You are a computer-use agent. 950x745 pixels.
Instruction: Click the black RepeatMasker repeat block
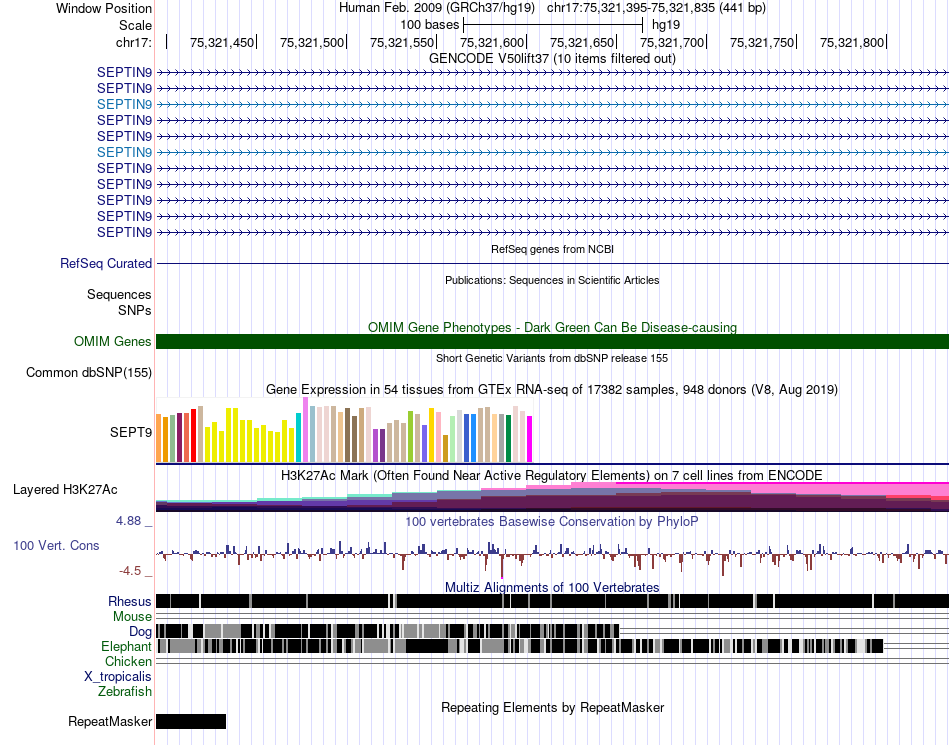click(191, 721)
